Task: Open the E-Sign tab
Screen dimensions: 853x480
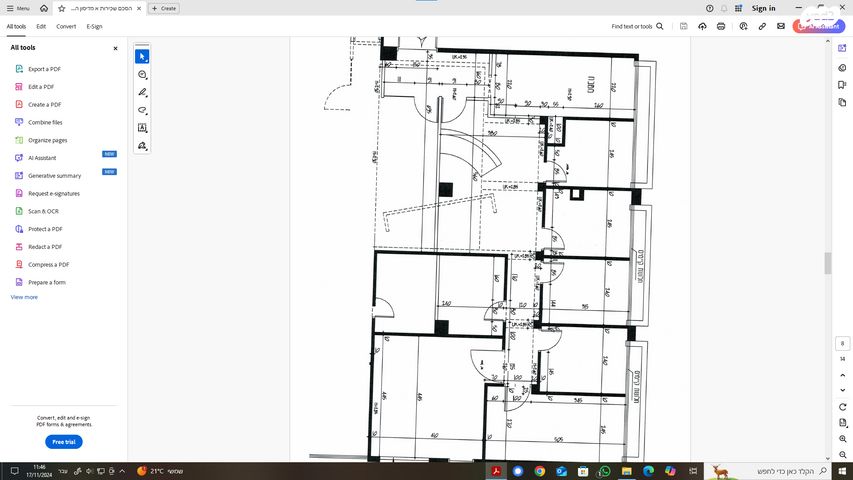Action: (94, 26)
